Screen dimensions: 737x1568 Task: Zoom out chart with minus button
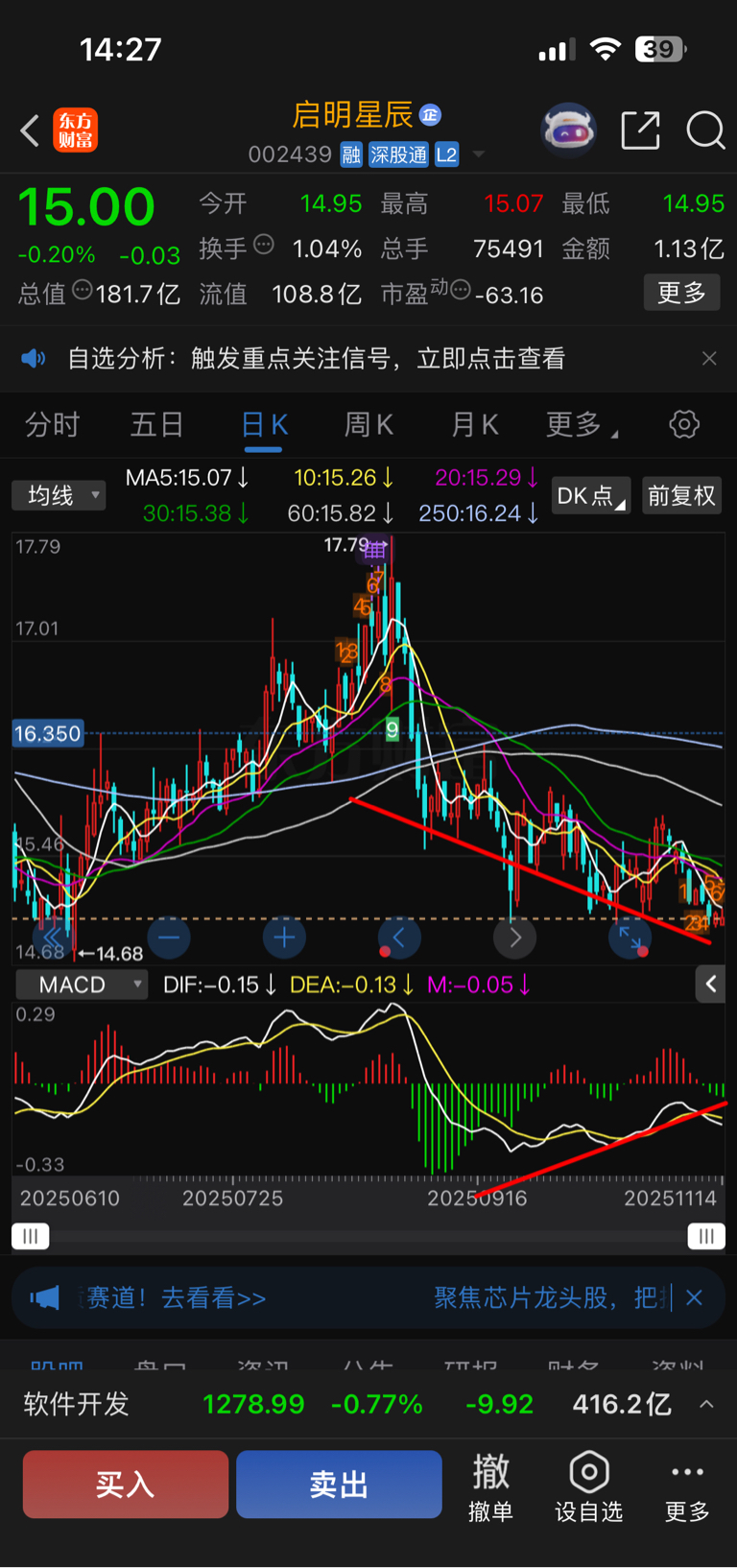169,937
